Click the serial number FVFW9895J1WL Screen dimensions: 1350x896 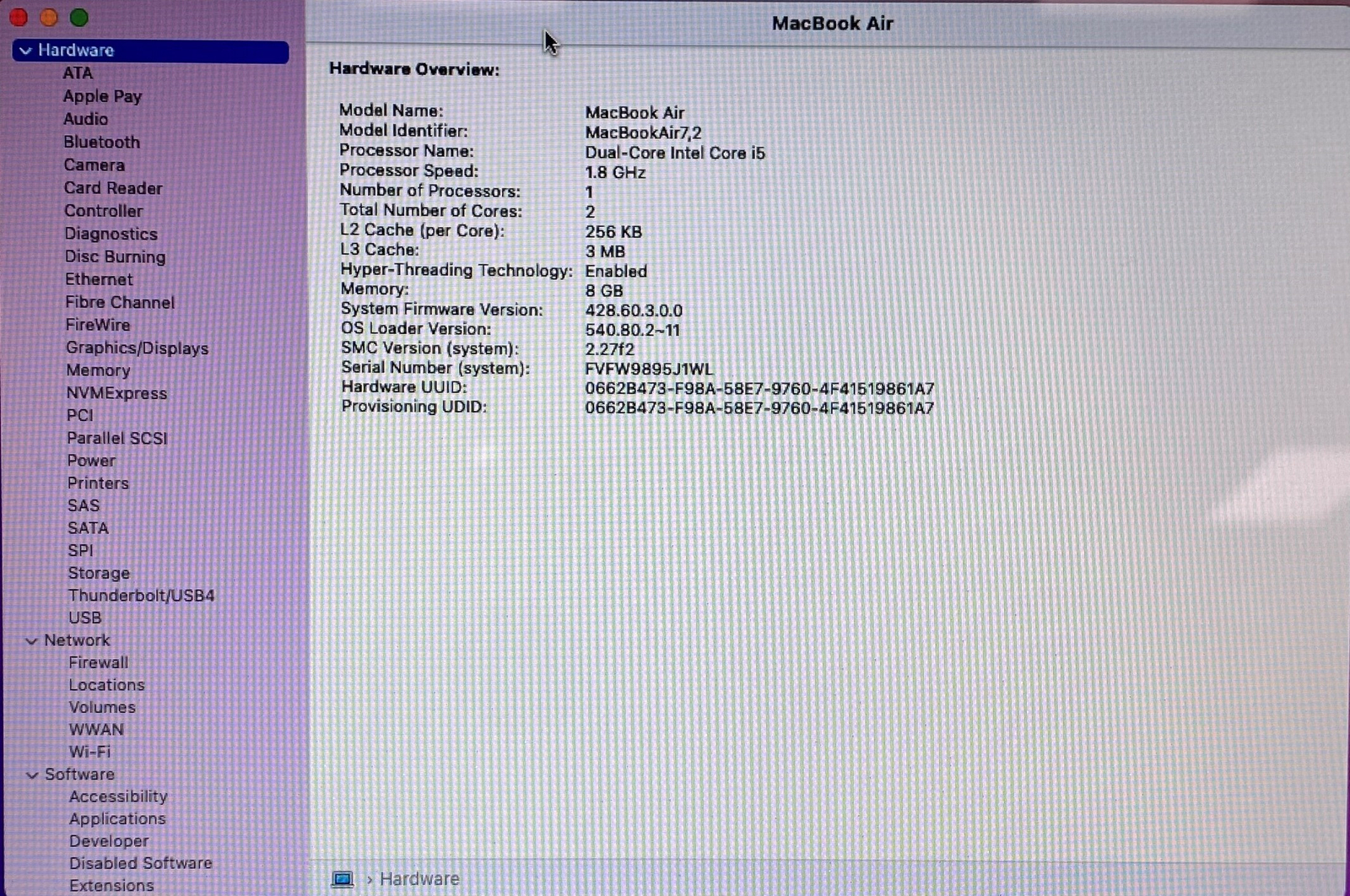[x=649, y=370]
